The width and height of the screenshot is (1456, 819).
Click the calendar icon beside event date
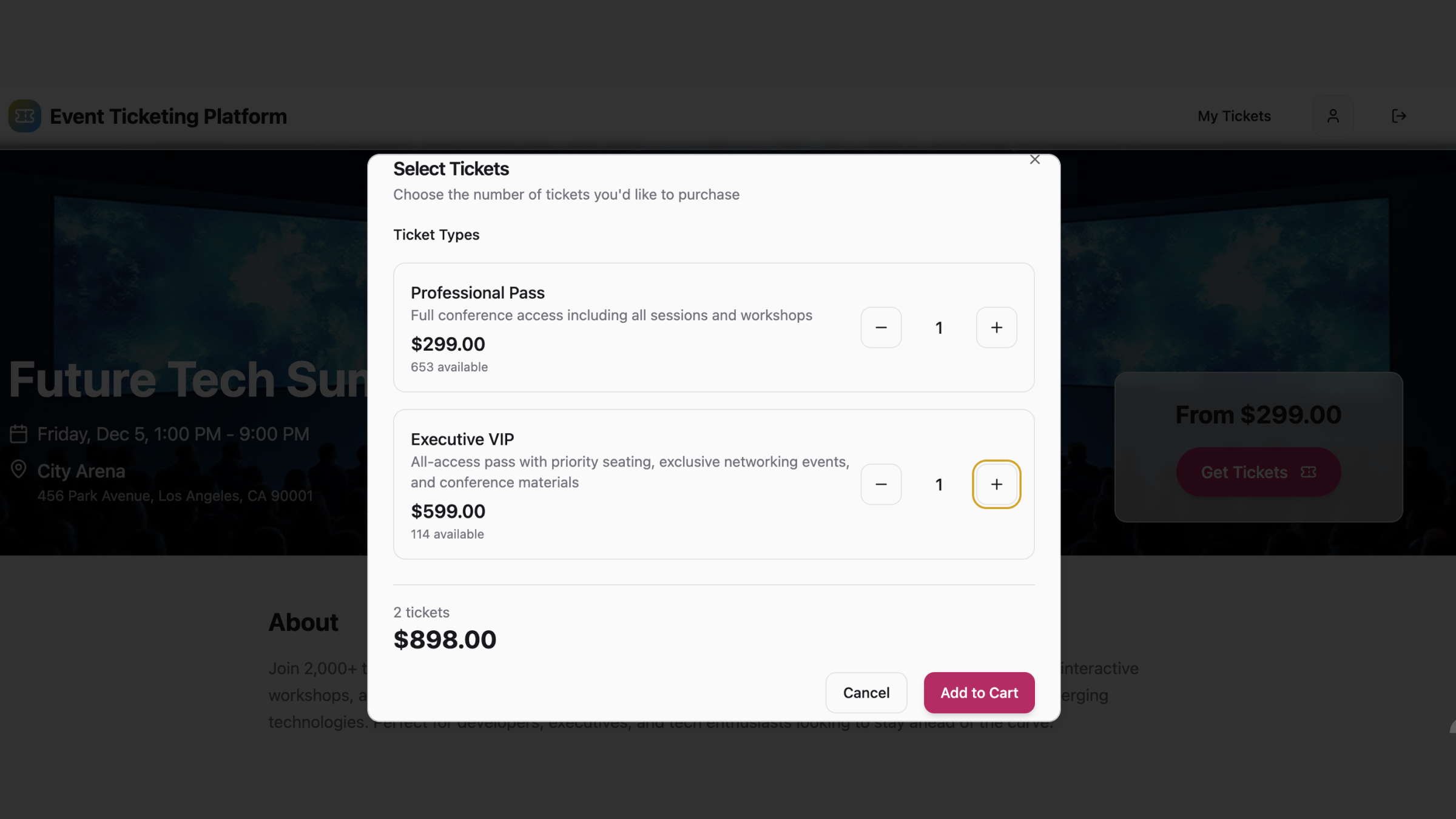(19, 434)
